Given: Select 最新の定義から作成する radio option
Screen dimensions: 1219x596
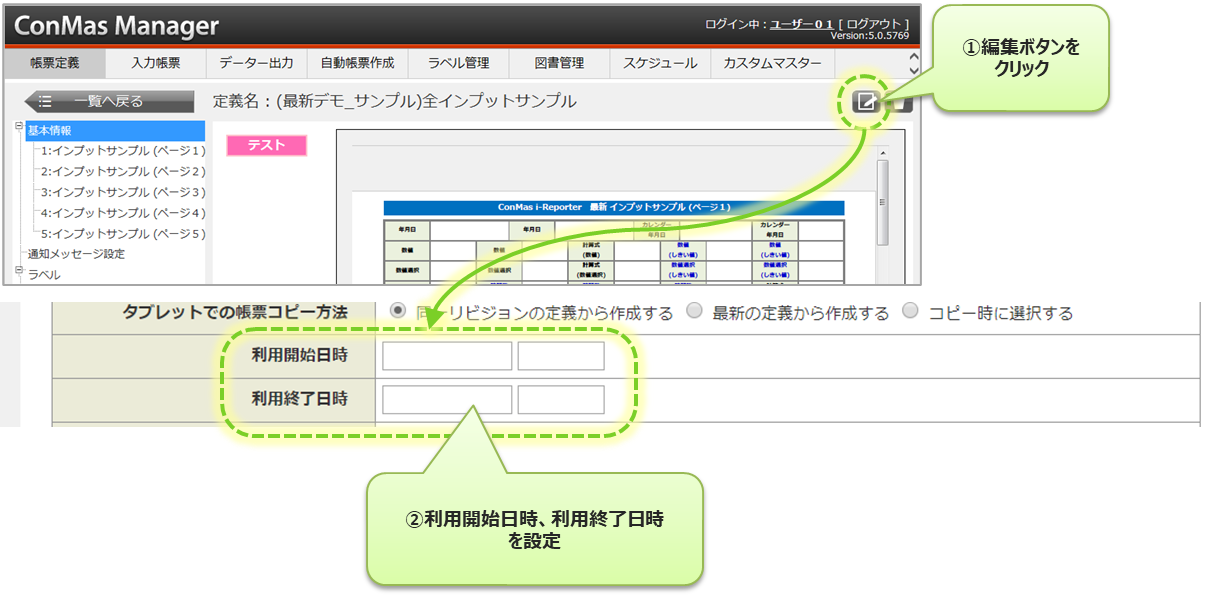Looking at the screenshot, I should [x=694, y=311].
